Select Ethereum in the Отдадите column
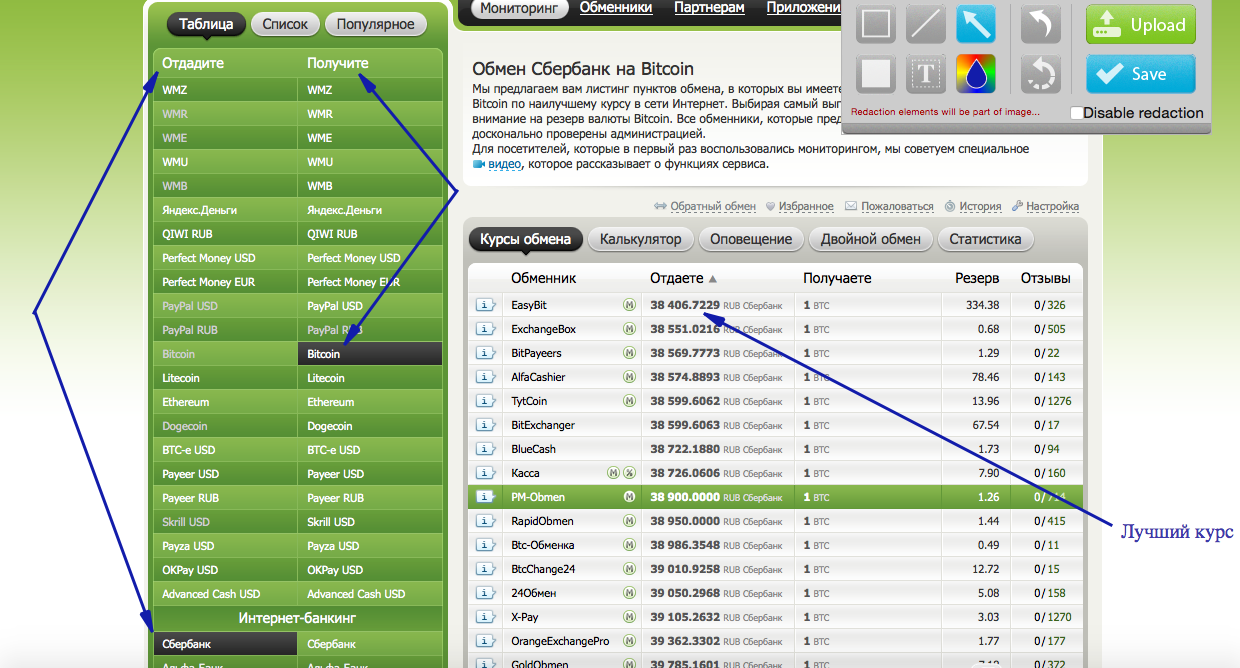 tap(225, 402)
